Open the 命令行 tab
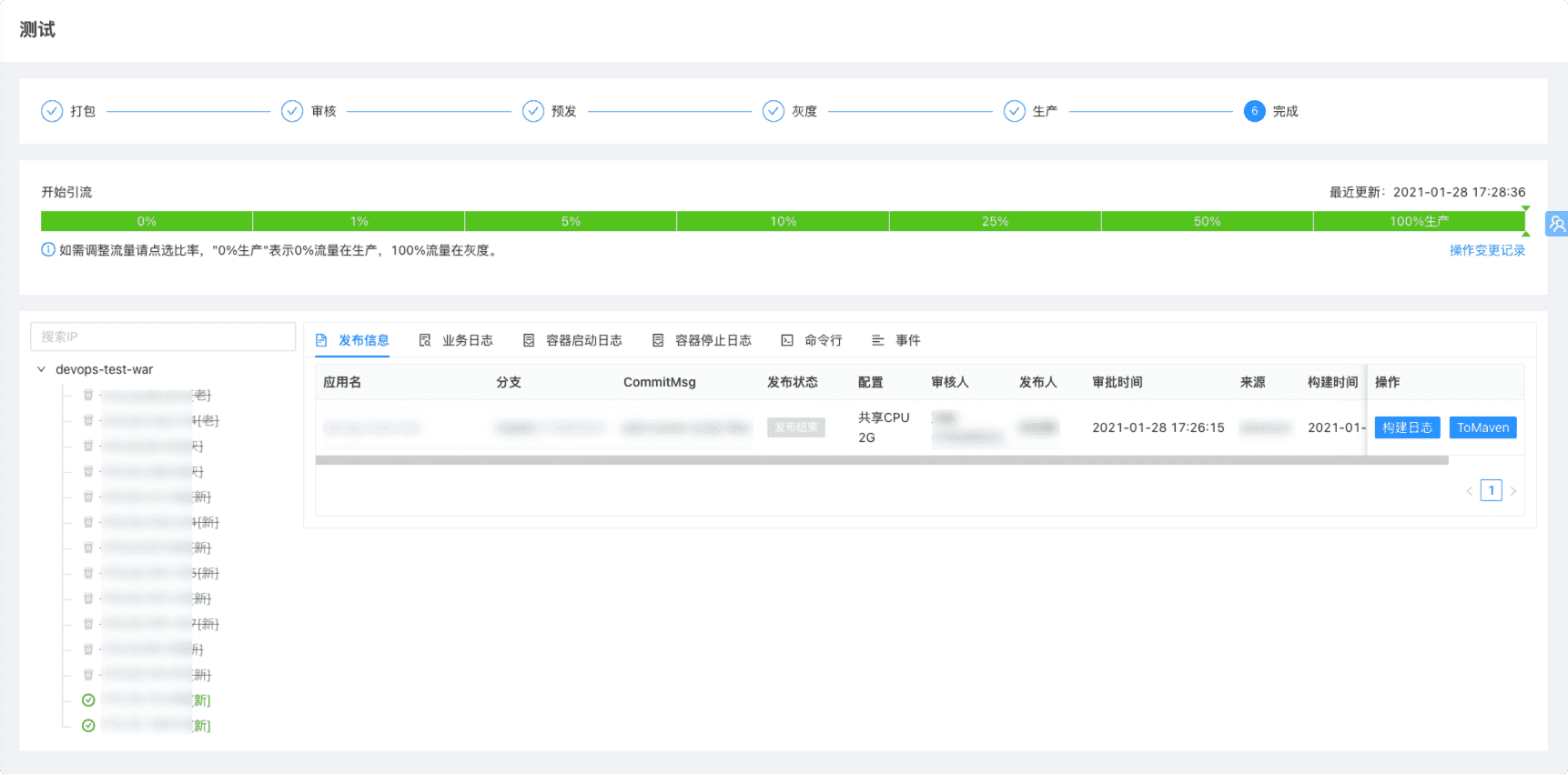1568x774 pixels. coord(812,340)
